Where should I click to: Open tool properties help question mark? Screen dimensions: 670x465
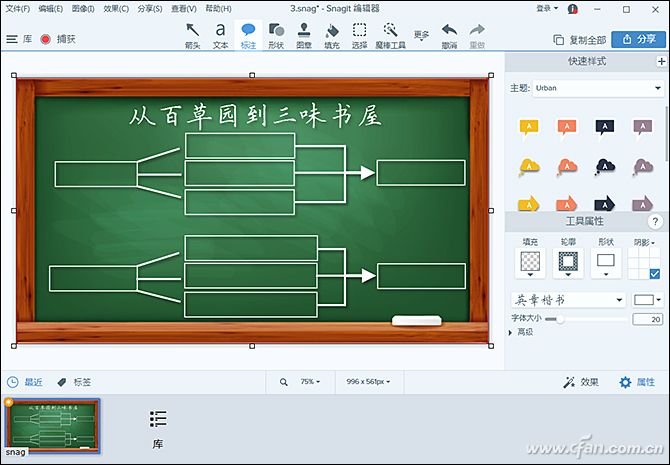click(x=655, y=221)
